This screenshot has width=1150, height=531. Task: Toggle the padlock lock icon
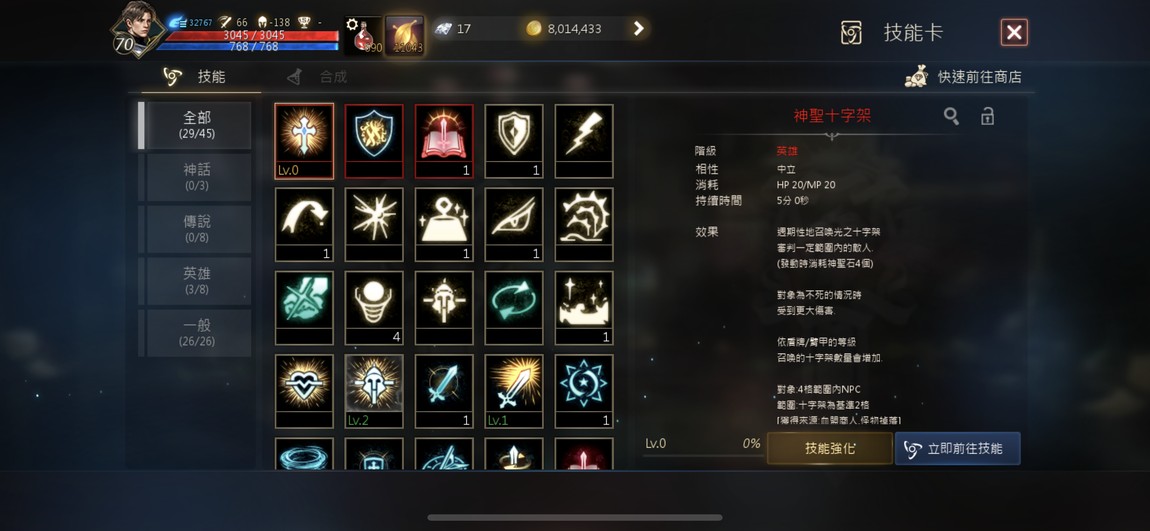(x=987, y=116)
